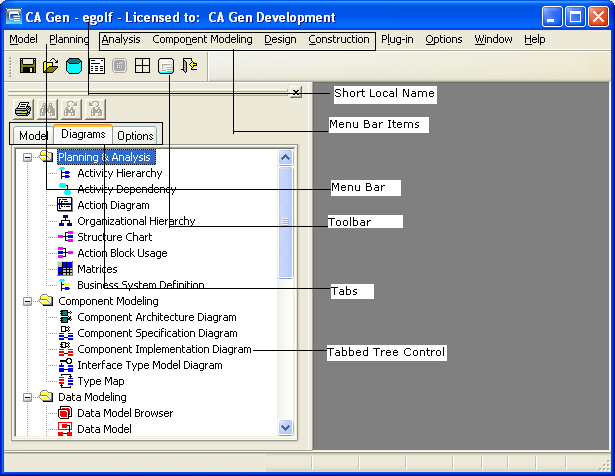Screen dimensions: 615x476
Task: Click the Data Model Browser icon
Action: [65, 413]
